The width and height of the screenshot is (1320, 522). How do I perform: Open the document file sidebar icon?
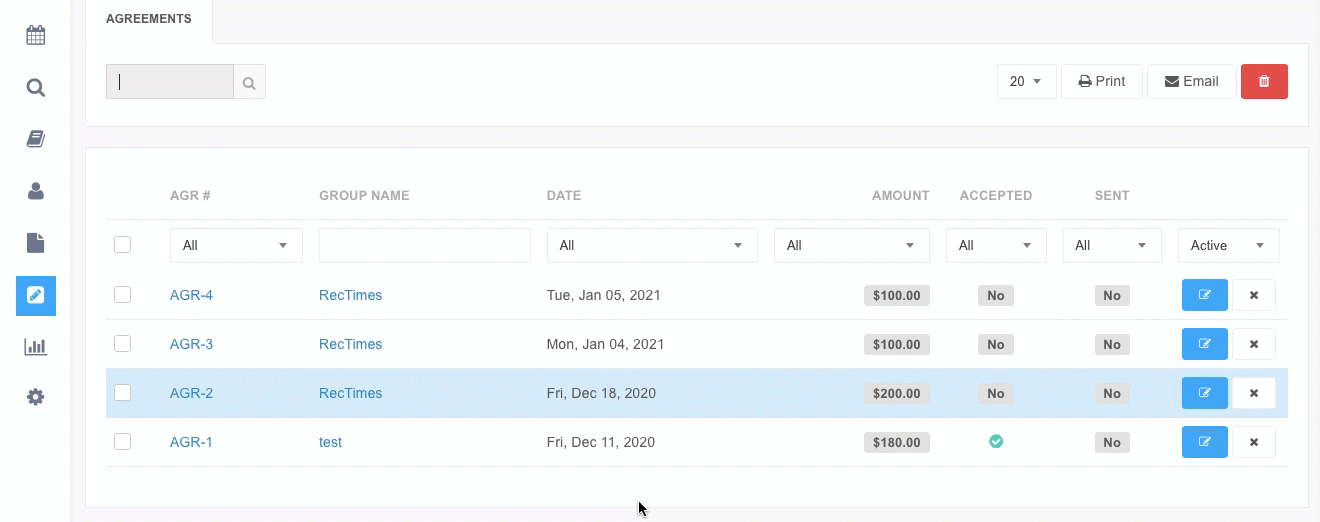tap(36, 243)
